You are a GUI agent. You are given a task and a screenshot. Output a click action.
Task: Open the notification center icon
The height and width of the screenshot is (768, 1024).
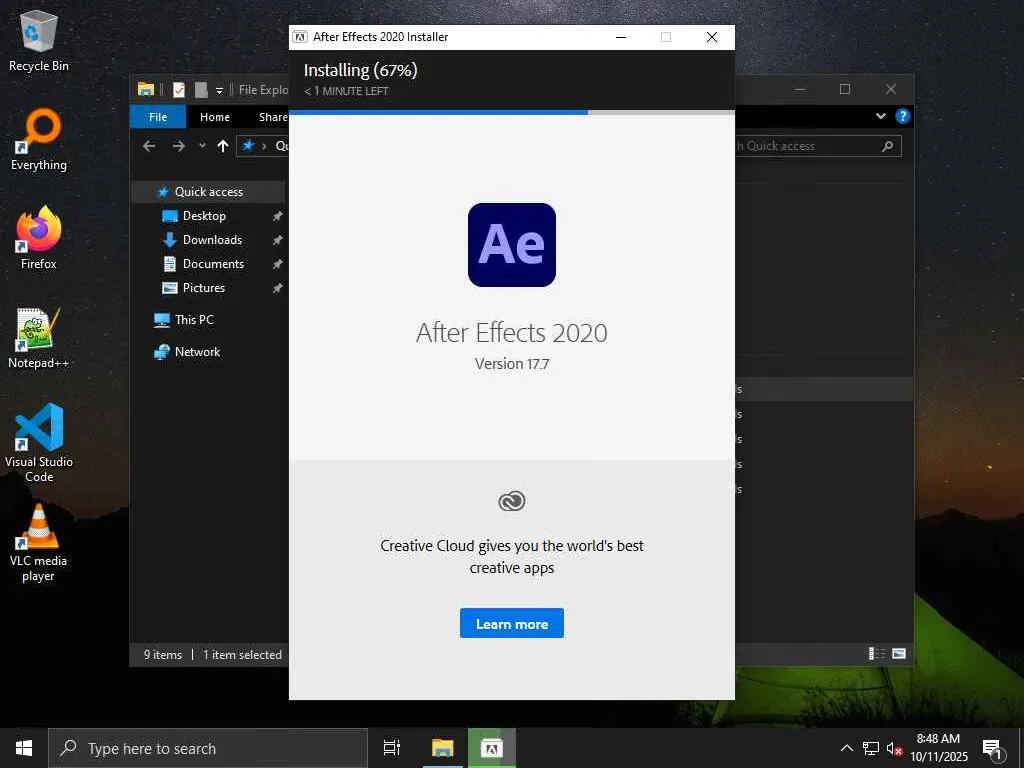coord(993,748)
